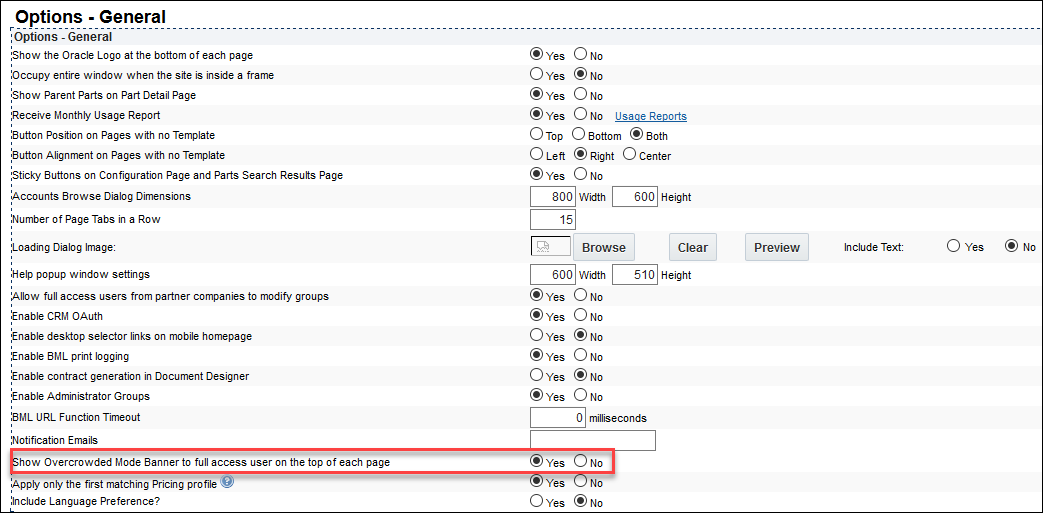Select No for first matching Pricing profile
The height and width of the screenshot is (513, 1043).
[581, 480]
